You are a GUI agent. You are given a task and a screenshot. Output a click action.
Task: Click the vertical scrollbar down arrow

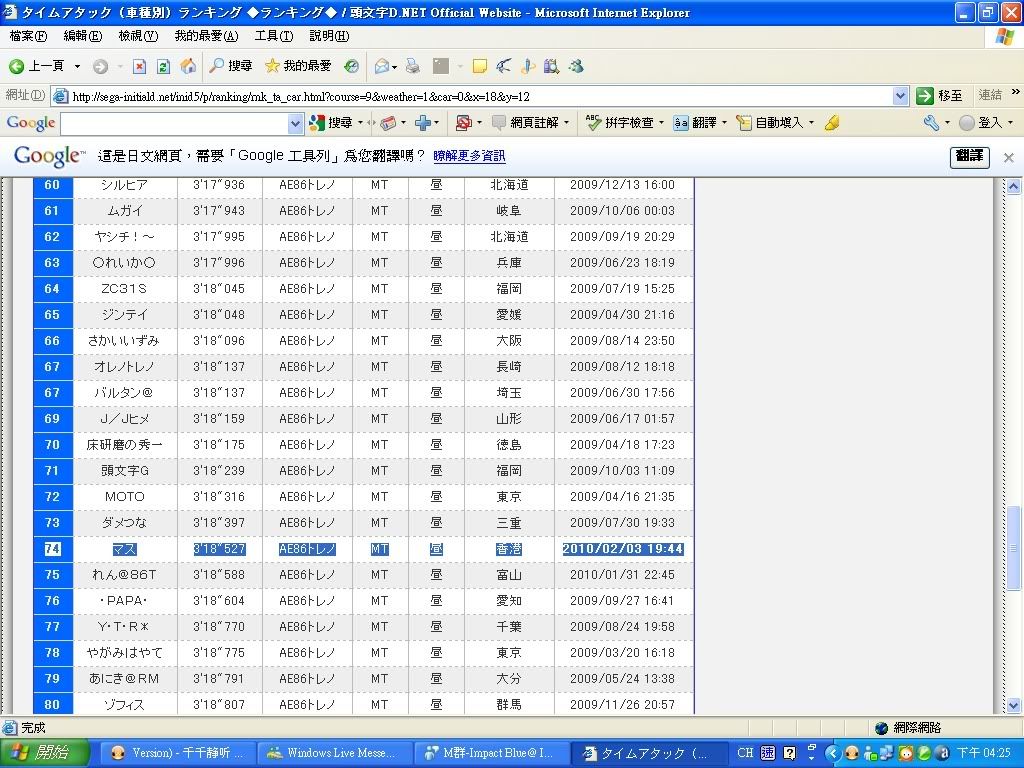coord(1013,705)
